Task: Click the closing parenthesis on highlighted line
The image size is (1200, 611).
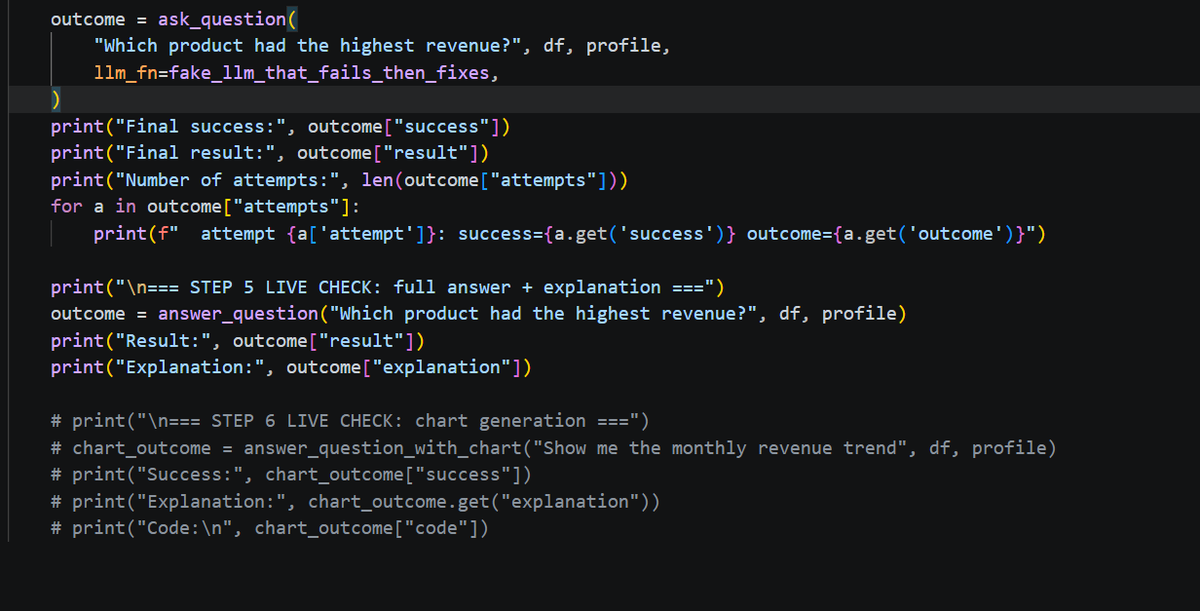Action: click(x=56, y=100)
